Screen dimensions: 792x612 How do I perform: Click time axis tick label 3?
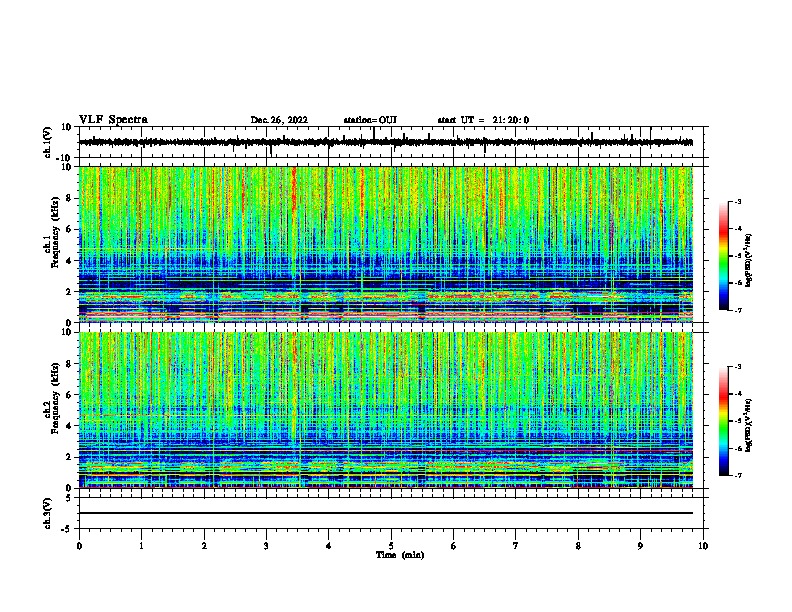click(x=266, y=546)
